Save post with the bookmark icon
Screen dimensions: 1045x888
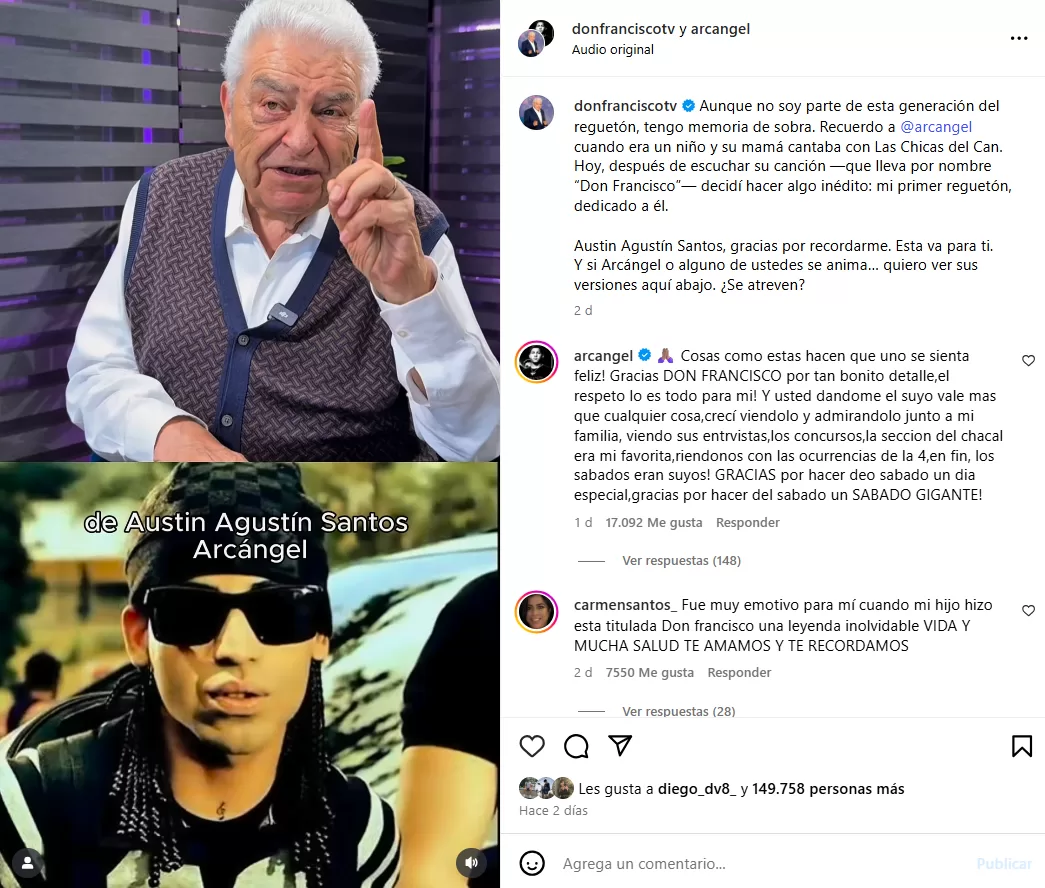tap(1022, 746)
